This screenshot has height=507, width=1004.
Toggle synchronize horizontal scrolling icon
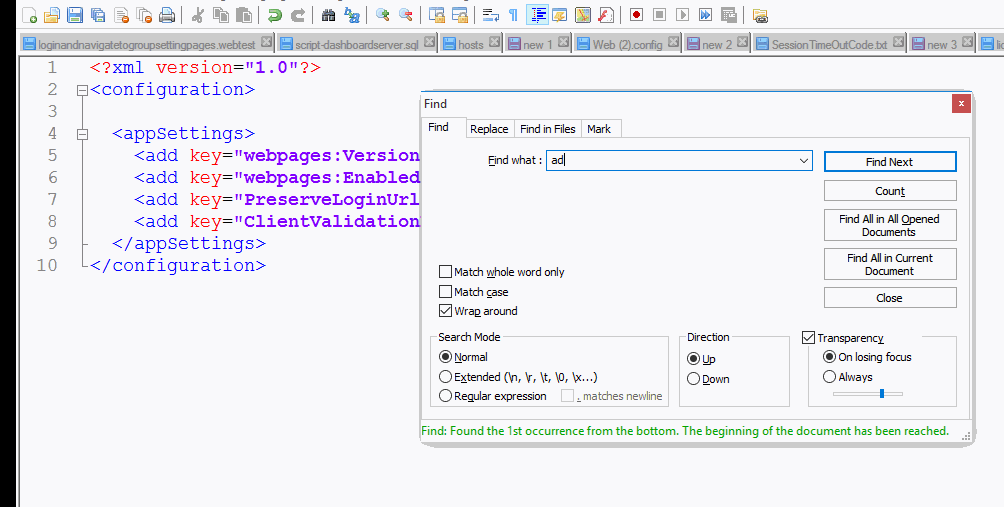coord(460,15)
